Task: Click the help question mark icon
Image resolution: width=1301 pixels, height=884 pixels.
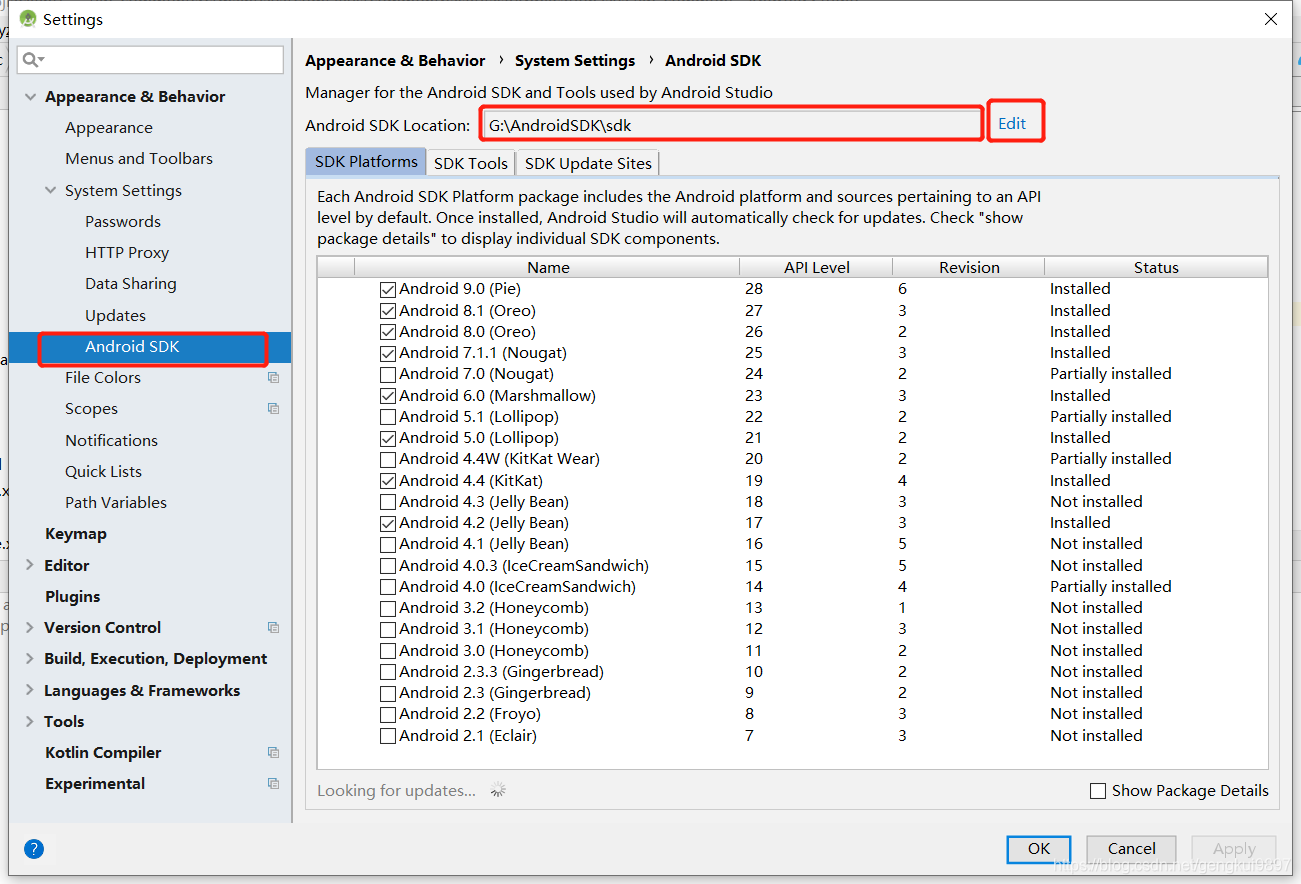Action: click(x=34, y=849)
